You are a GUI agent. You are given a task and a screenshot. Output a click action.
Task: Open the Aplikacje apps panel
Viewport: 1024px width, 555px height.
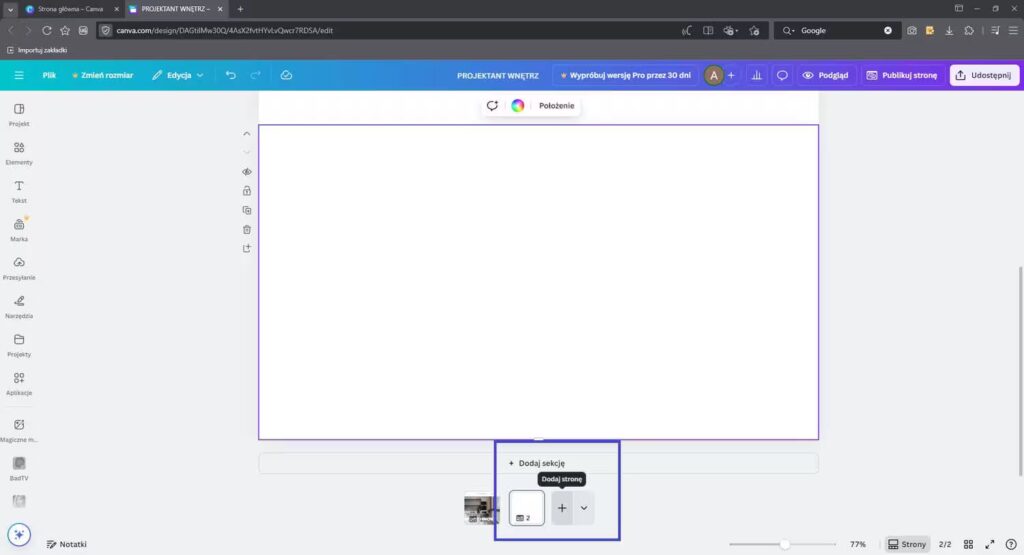tap(19, 384)
